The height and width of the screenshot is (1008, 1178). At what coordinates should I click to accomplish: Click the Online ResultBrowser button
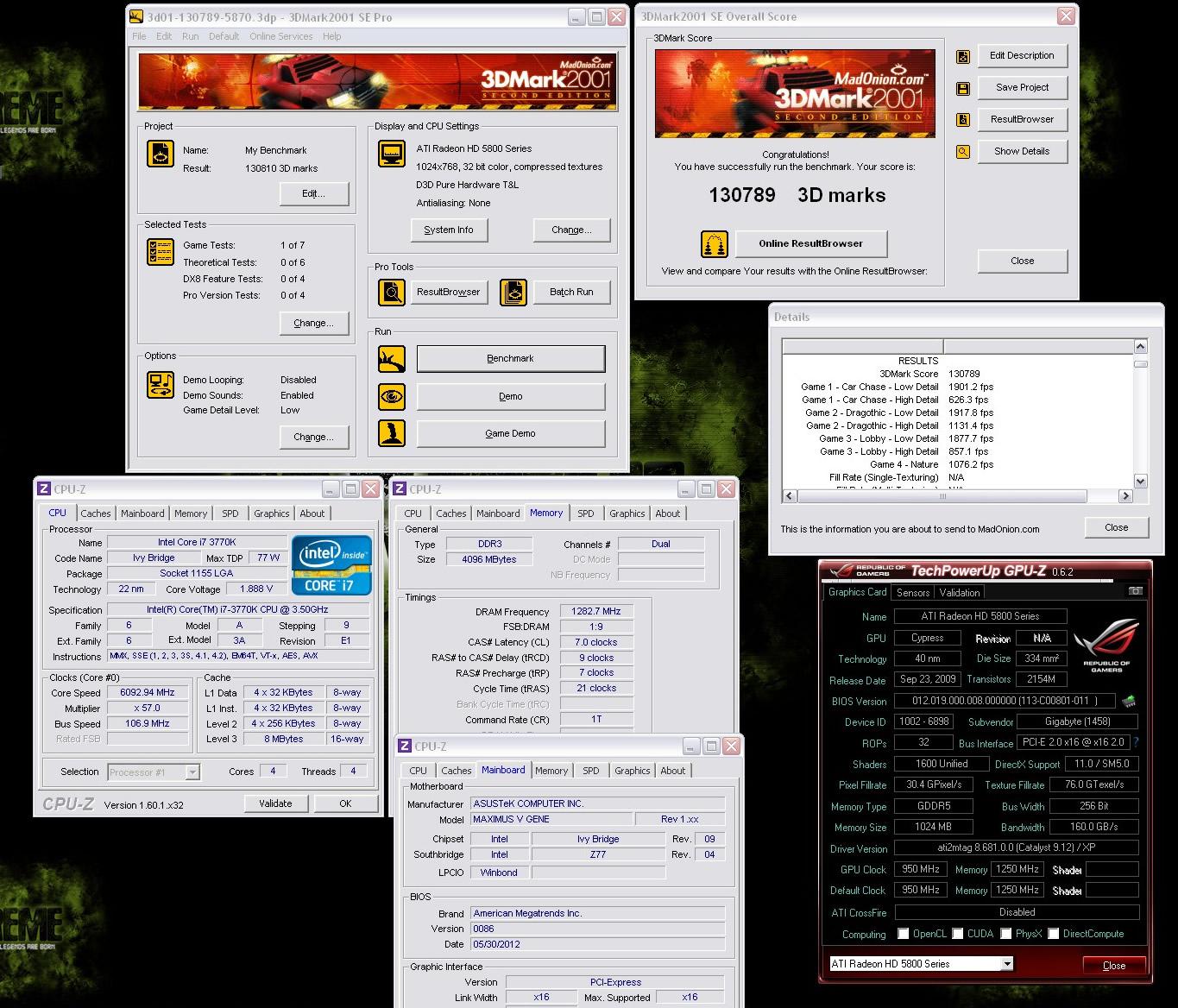click(x=811, y=244)
